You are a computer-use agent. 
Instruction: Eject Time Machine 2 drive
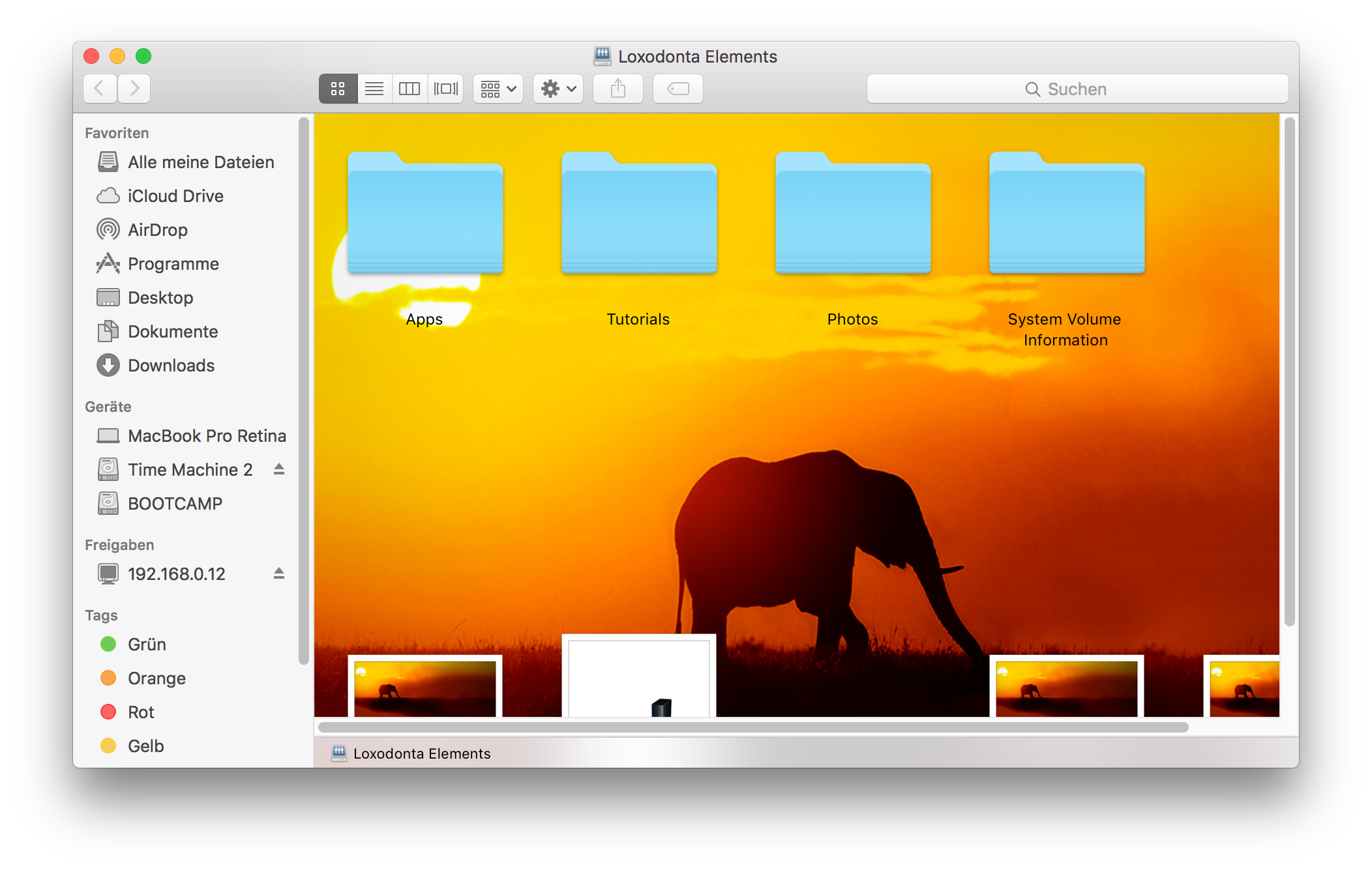[279, 469]
